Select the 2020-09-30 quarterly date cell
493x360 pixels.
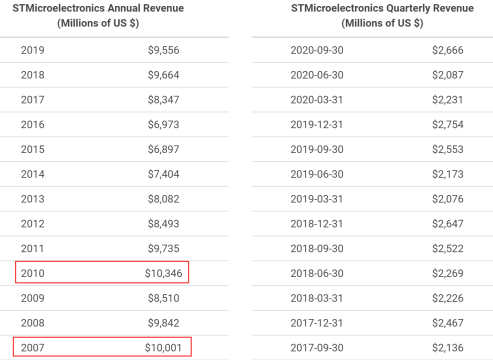pyautogui.click(x=317, y=50)
